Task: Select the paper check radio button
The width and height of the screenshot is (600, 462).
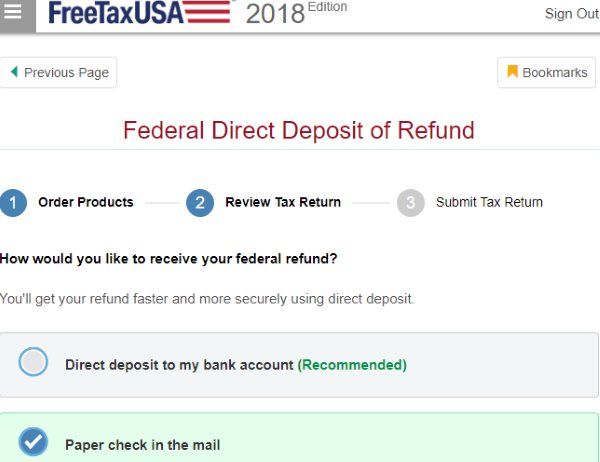Action: click(x=33, y=442)
